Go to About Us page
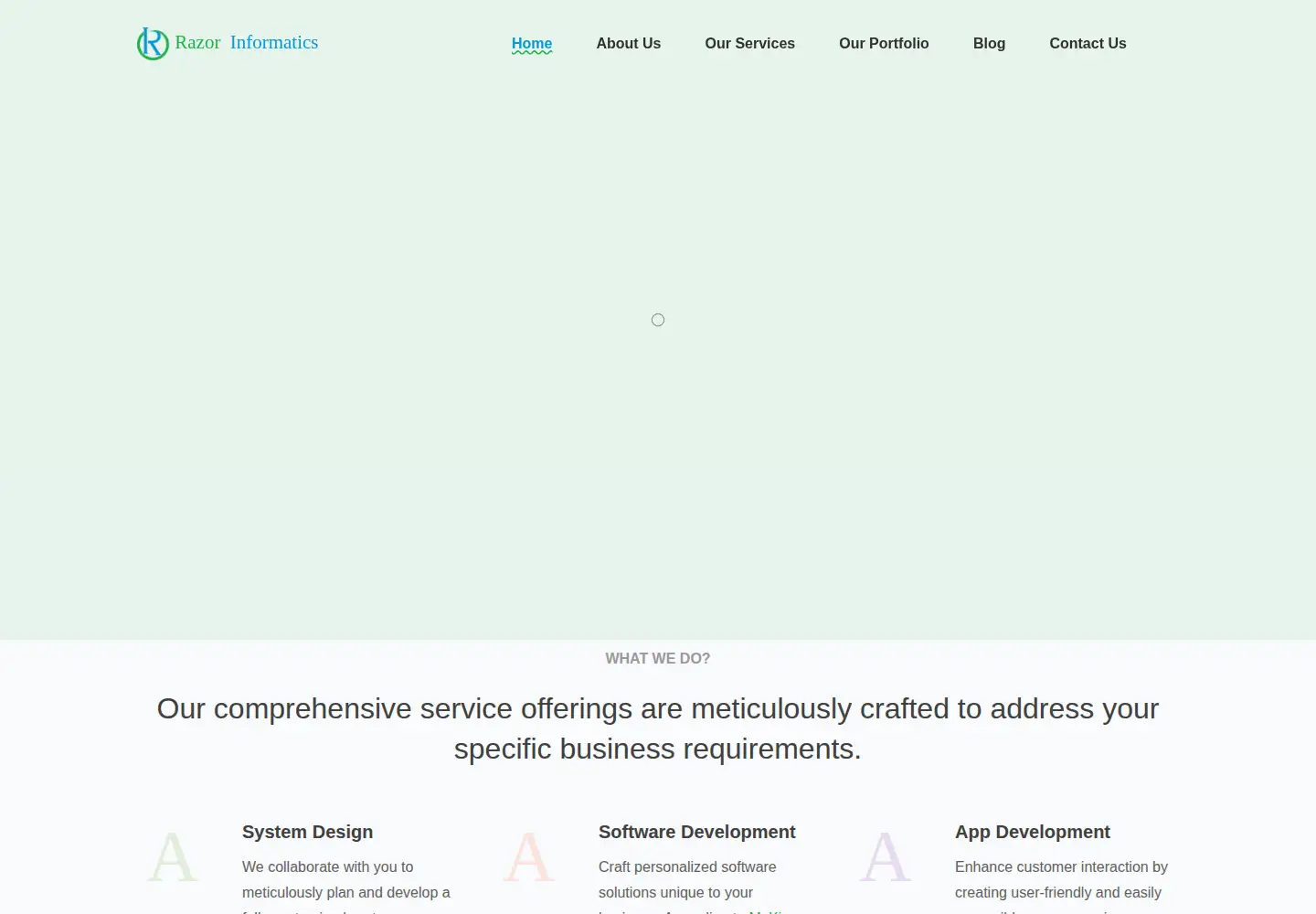The width and height of the screenshot is (1316, 914). [629, 44]
